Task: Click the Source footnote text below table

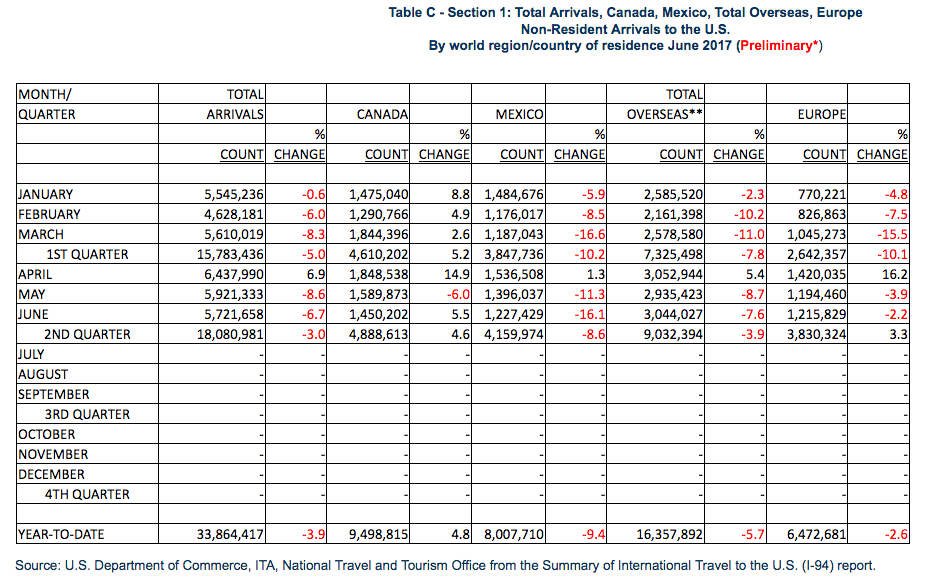Action: [445, 565]
